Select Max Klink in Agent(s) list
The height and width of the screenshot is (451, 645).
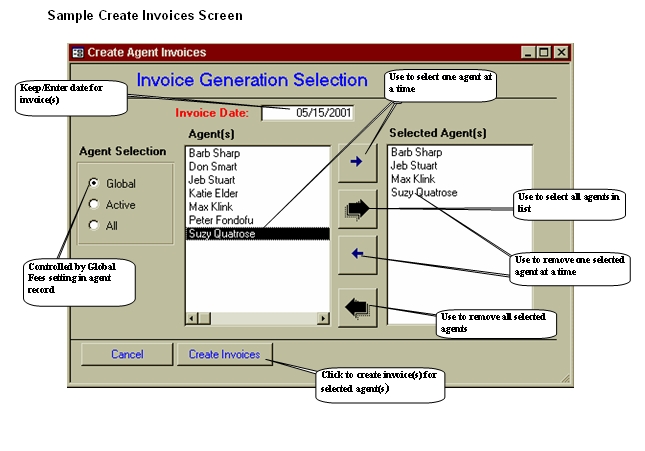pyautogui.click(x=258, y=207)
